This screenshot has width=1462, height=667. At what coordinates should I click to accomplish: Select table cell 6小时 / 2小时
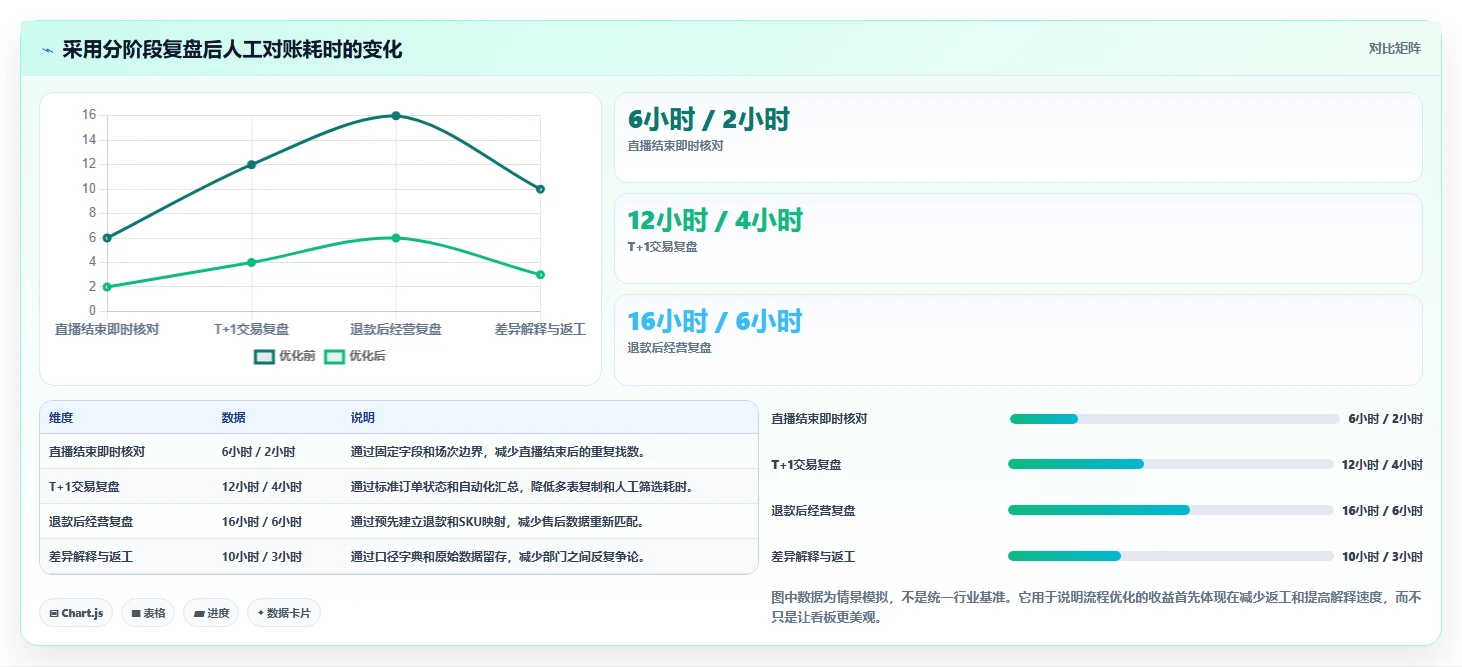pos(259,452)
